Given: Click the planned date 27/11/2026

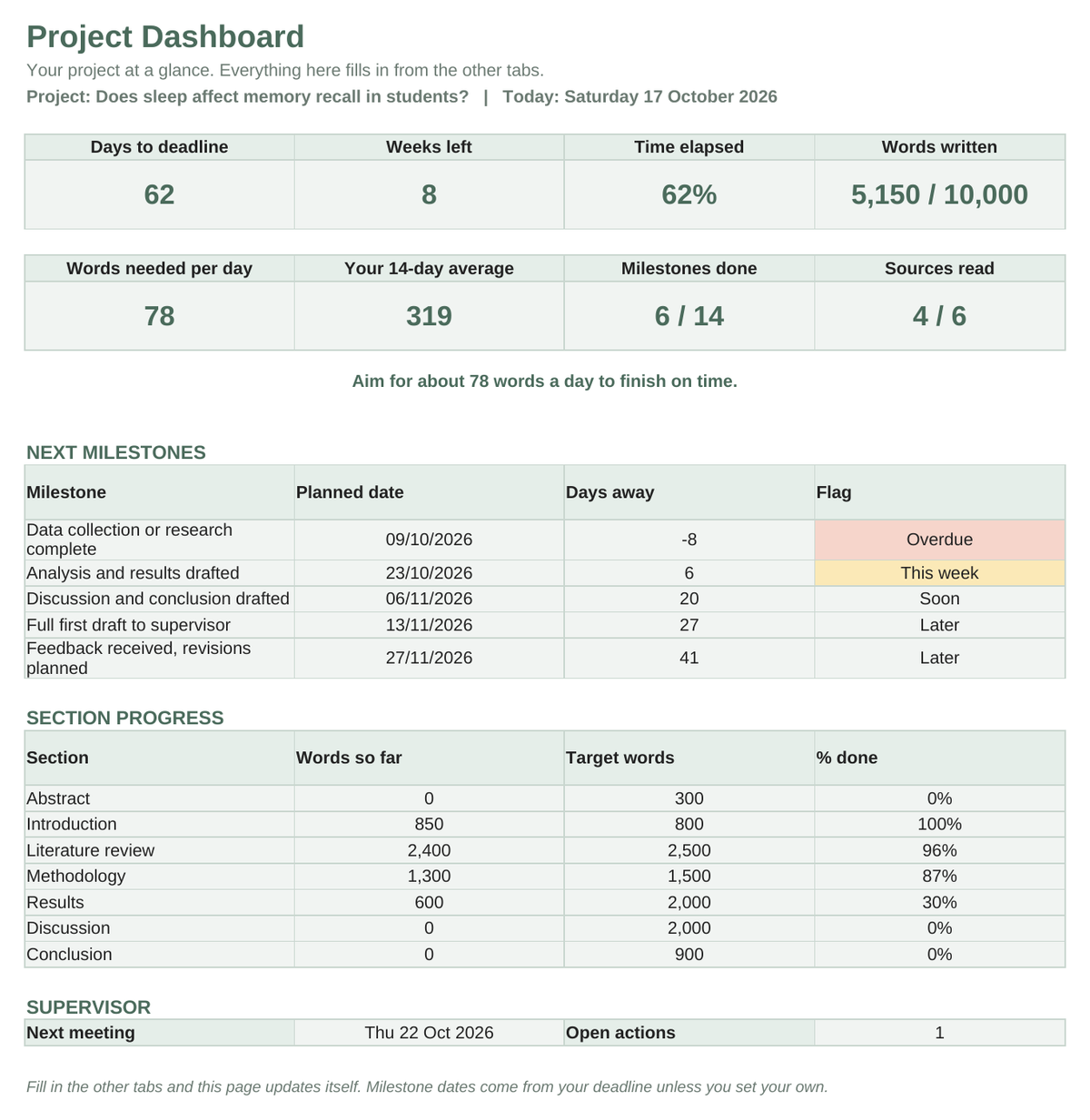Looking at the screenshot, I should [x=429, y=658].
